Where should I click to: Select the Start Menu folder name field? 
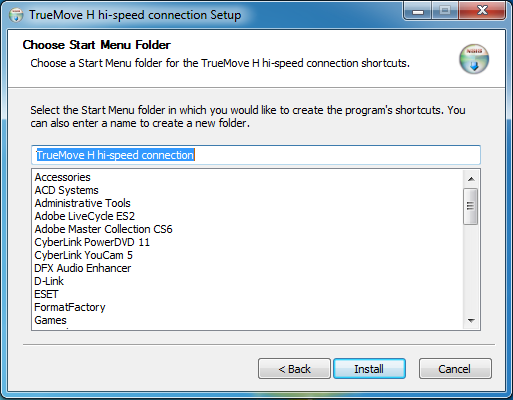256,155
